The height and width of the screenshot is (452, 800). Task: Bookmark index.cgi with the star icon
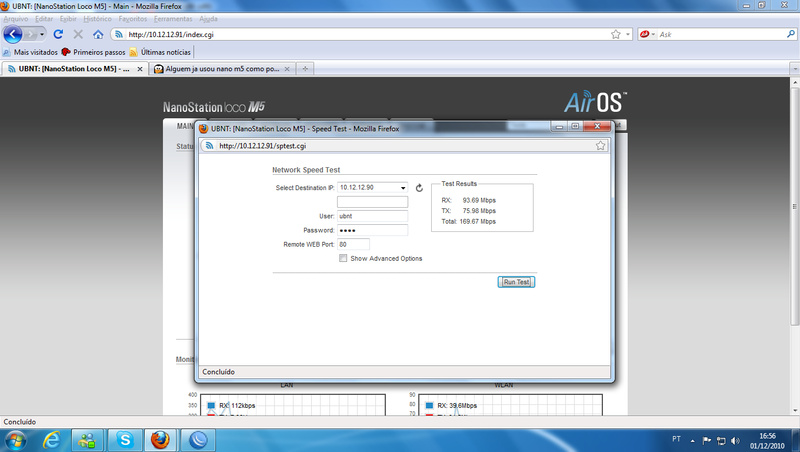(x=616, y=34)
